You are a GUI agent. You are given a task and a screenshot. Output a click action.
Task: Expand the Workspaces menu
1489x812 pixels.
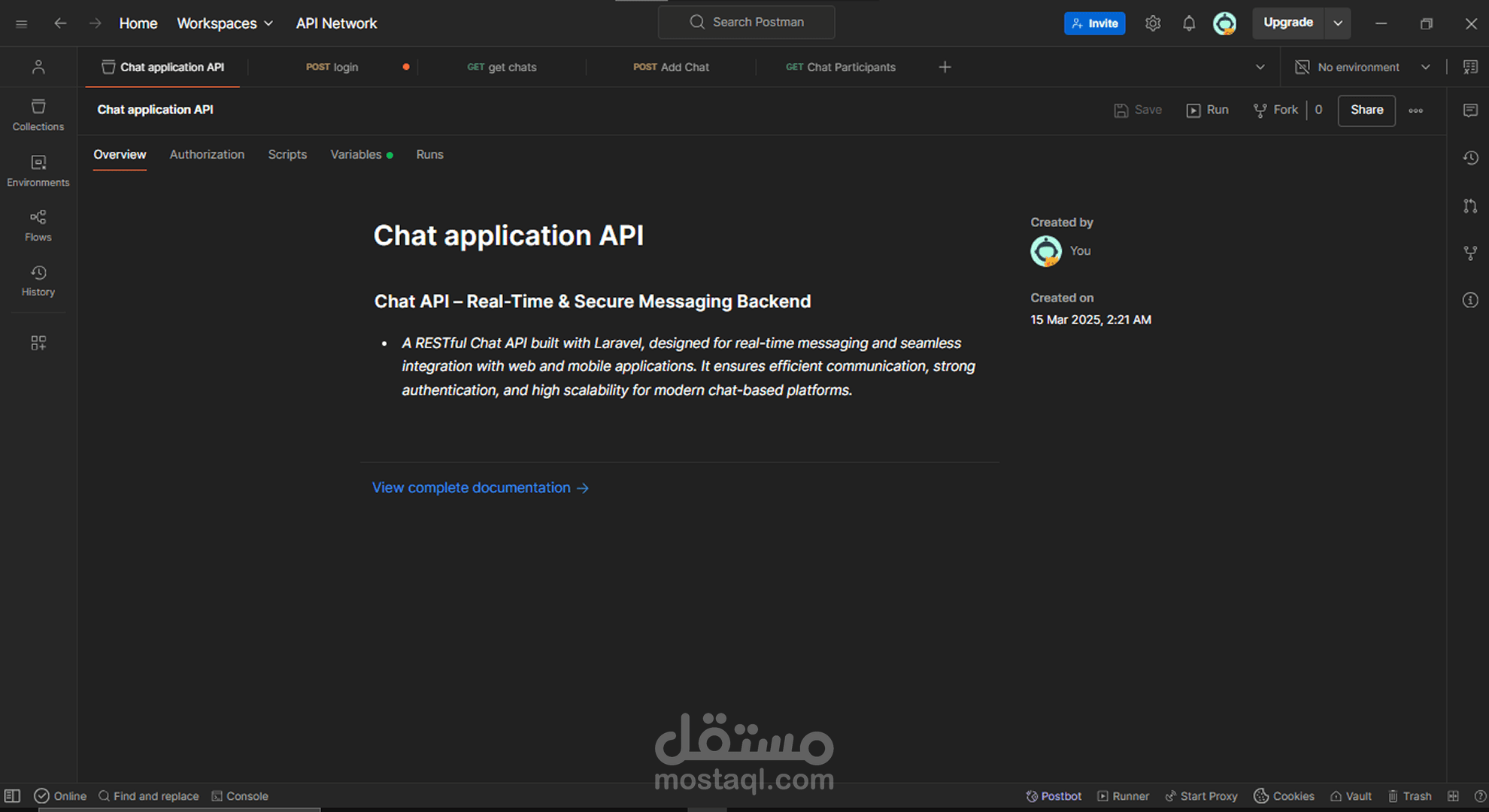pos(224,23)
